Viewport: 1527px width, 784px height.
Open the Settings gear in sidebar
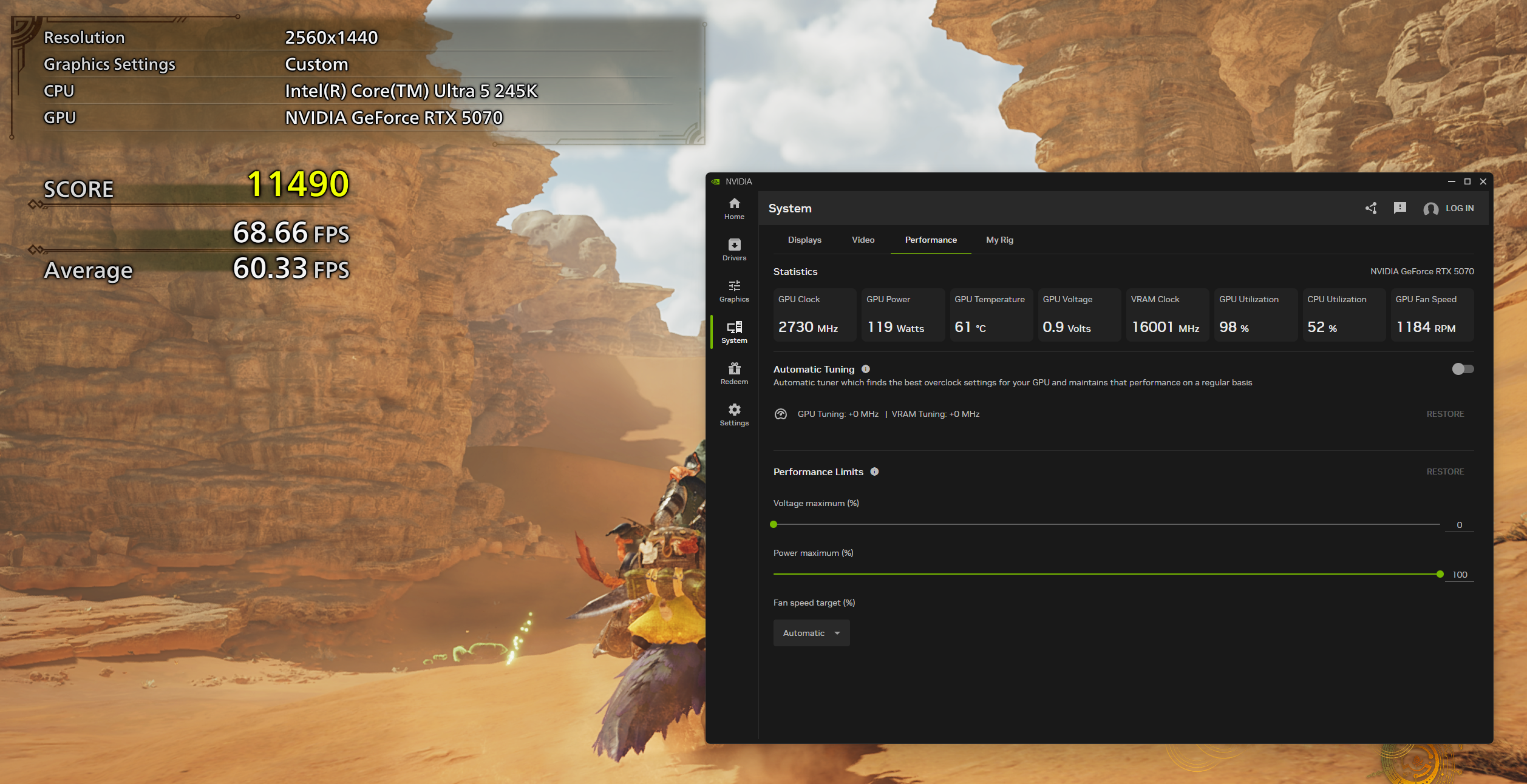pyautogui.click(x=734, y=414)
